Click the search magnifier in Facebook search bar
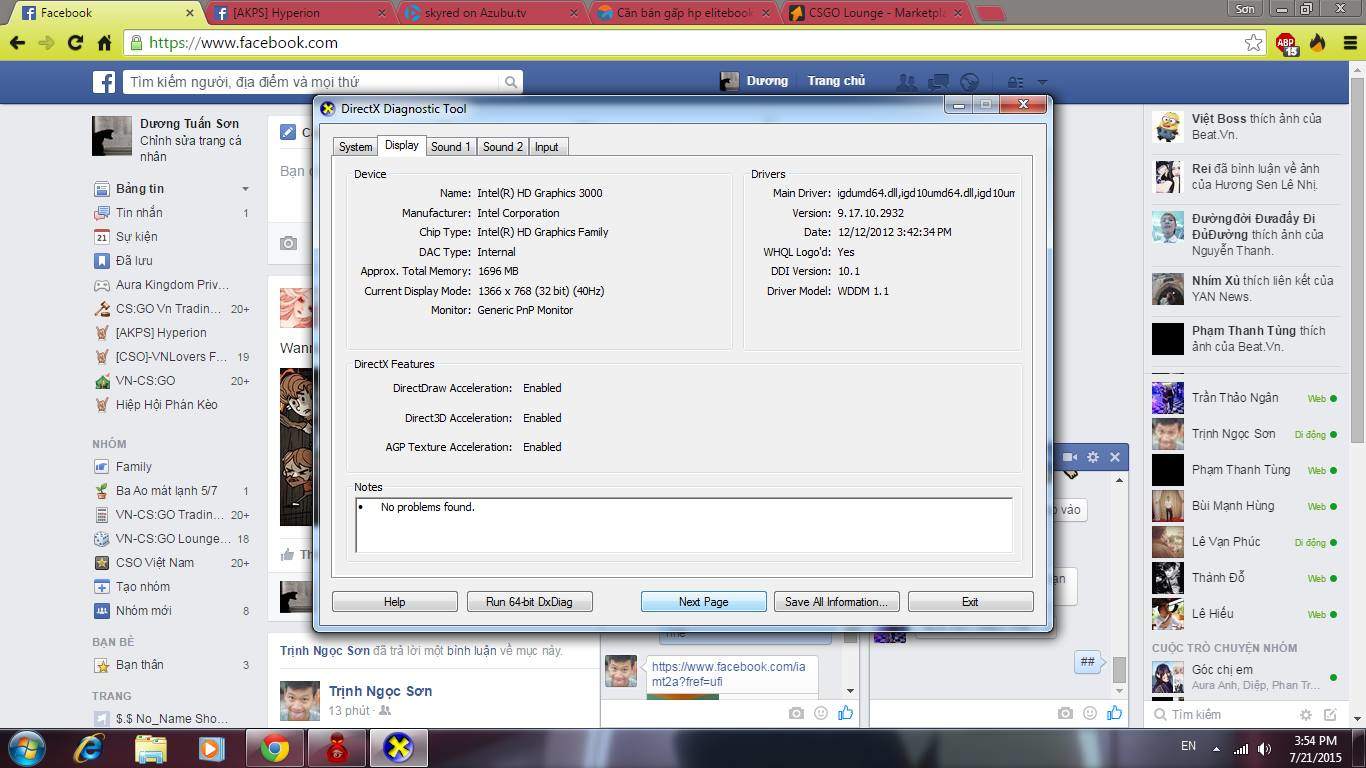The height and width of the screenshot is (768, 1366). click(x=510, y=82)
